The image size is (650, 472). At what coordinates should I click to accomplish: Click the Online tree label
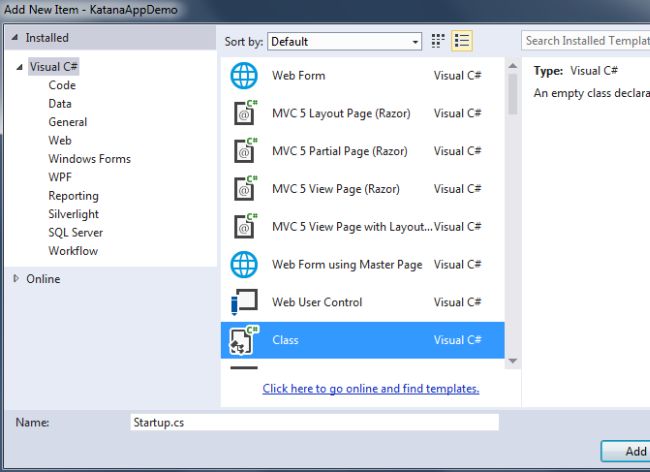click(43, 279)
